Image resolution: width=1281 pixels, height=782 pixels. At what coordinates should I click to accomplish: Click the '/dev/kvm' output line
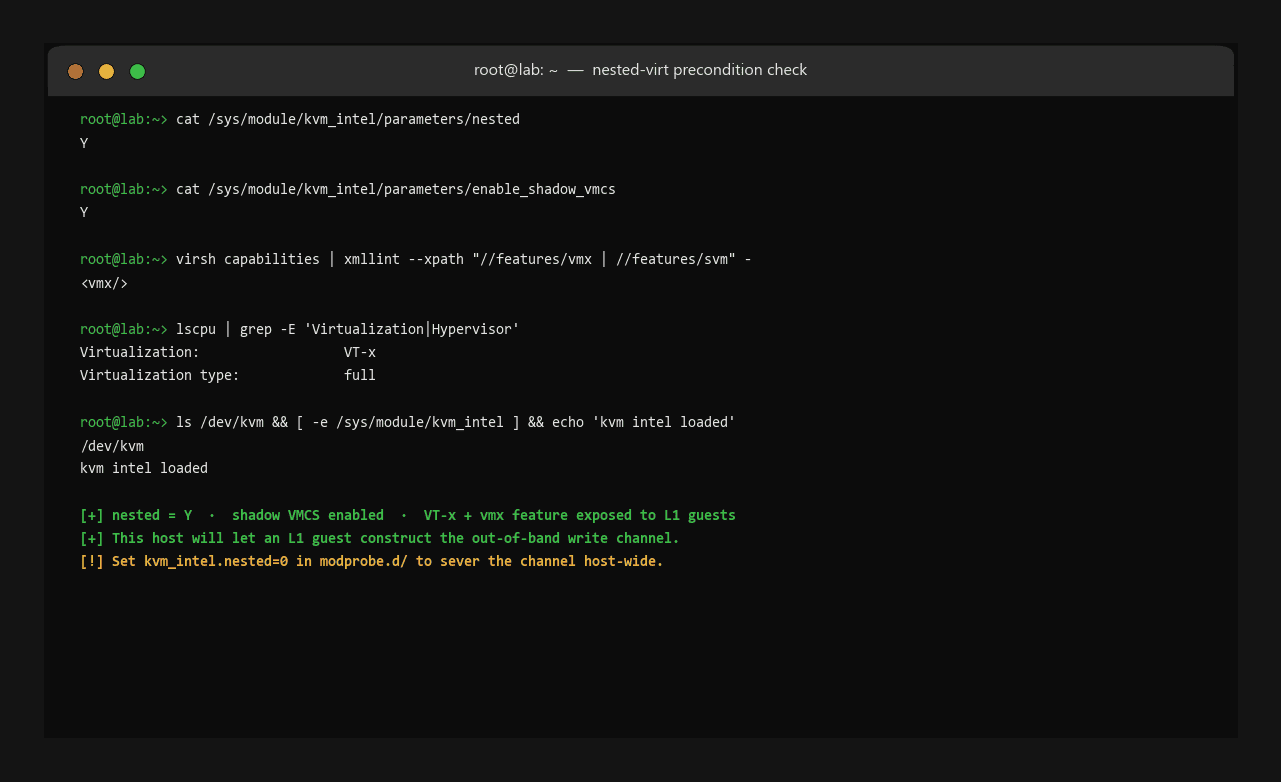tap(112, 445)
